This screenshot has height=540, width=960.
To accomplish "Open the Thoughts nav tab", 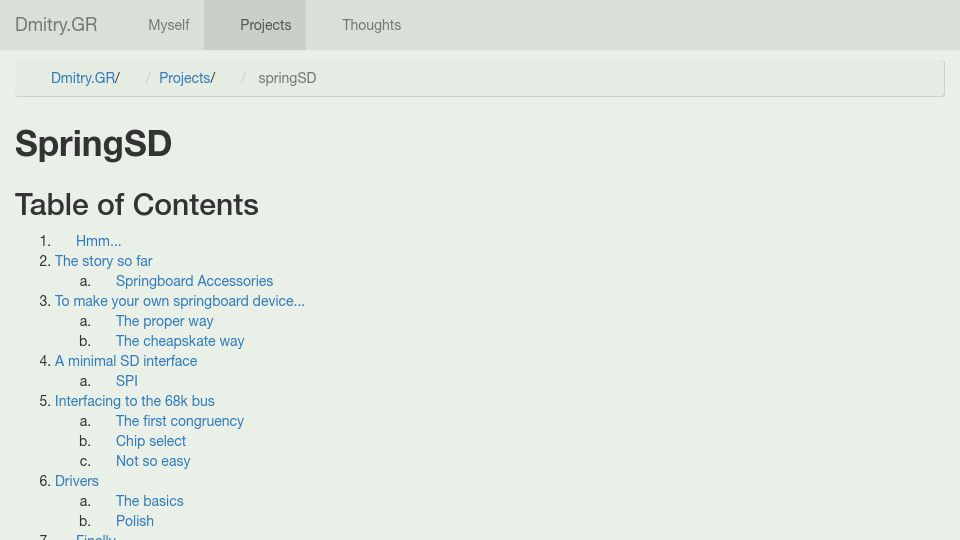I will [371, 25].
